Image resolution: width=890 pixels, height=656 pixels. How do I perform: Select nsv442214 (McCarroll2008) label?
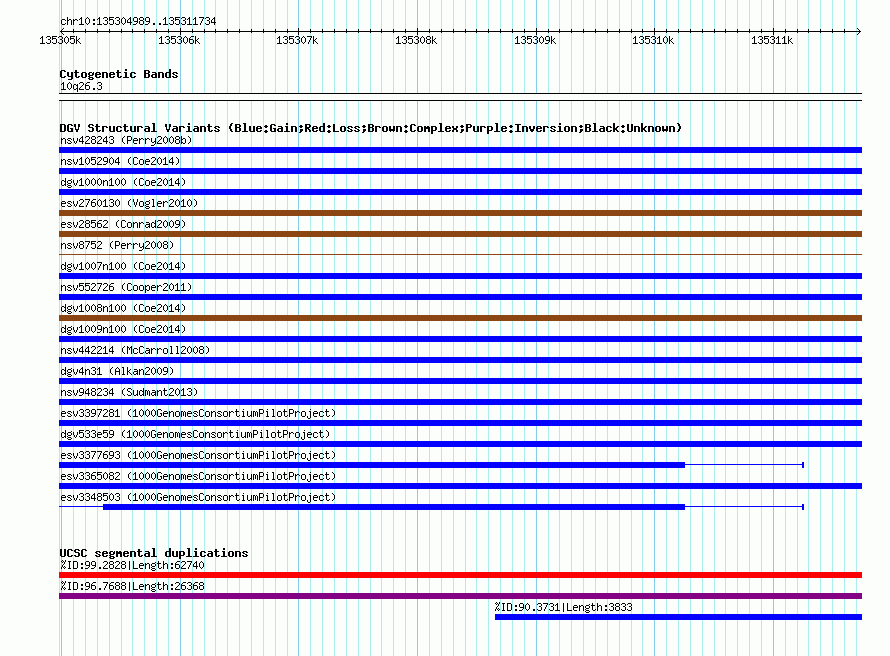(x=135, y=350)
